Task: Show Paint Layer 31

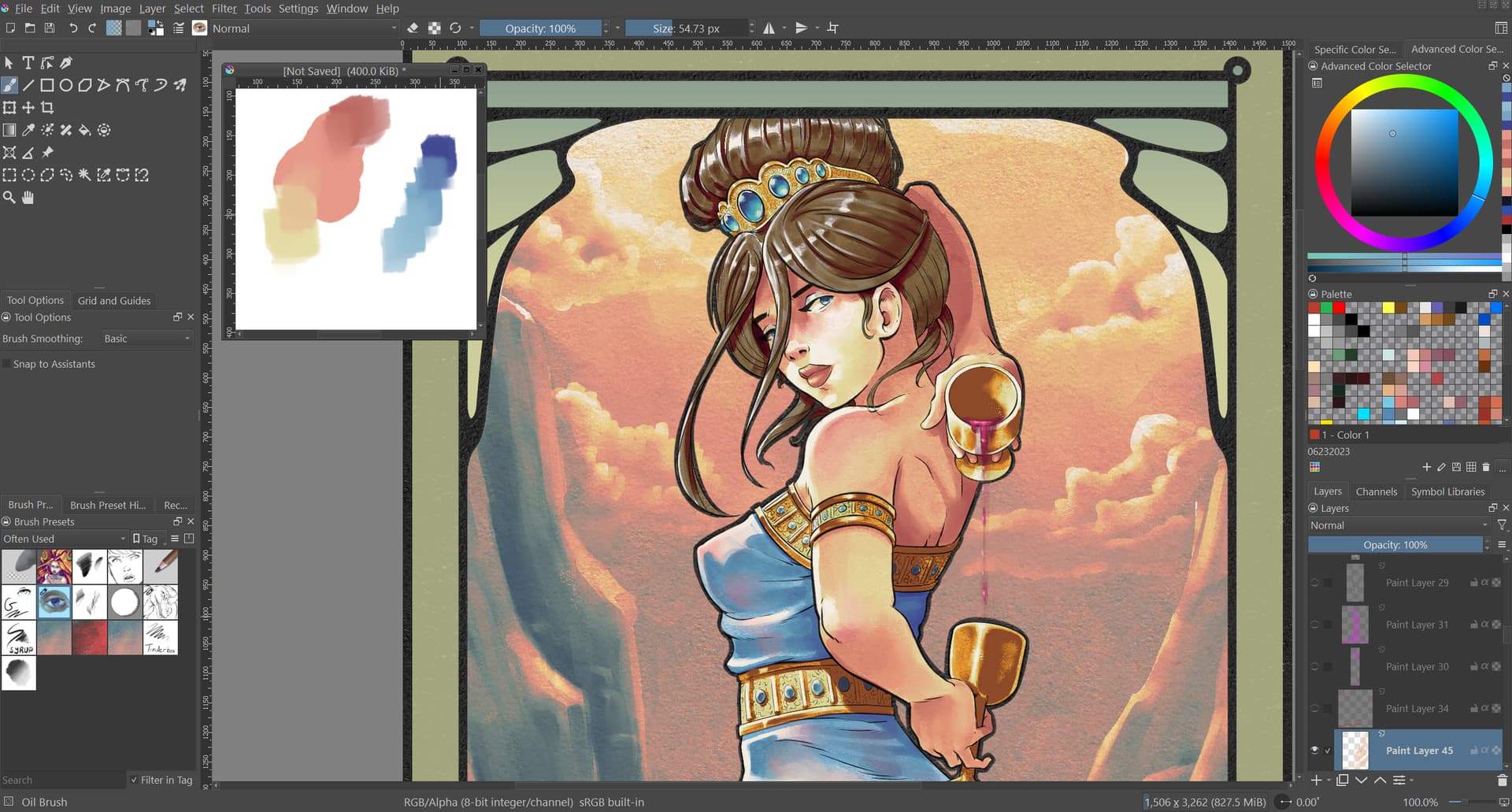Action: 1314,625
